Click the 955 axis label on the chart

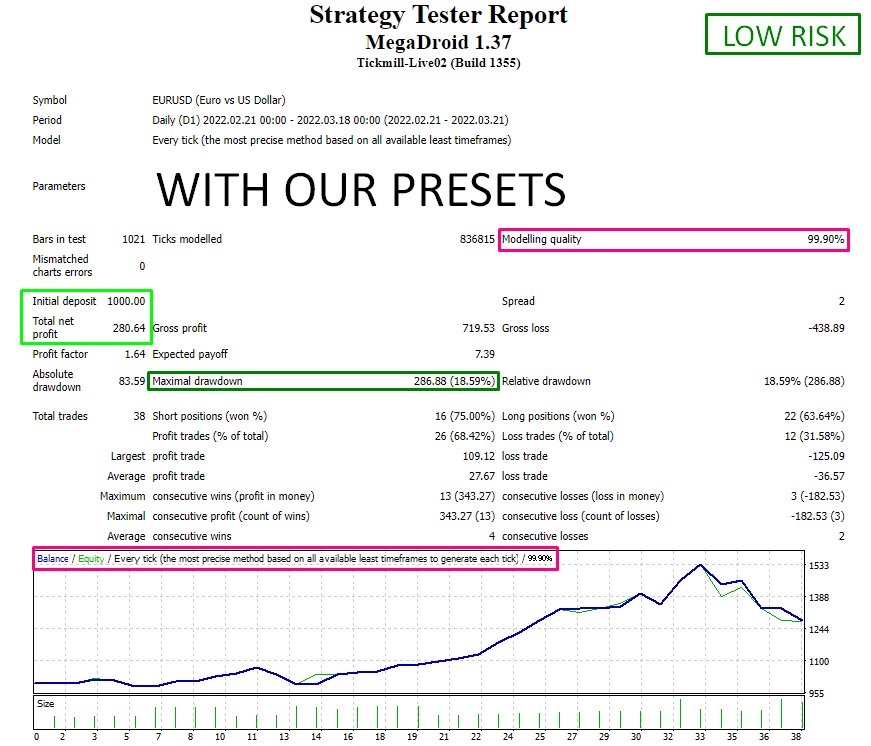[817, 693]
